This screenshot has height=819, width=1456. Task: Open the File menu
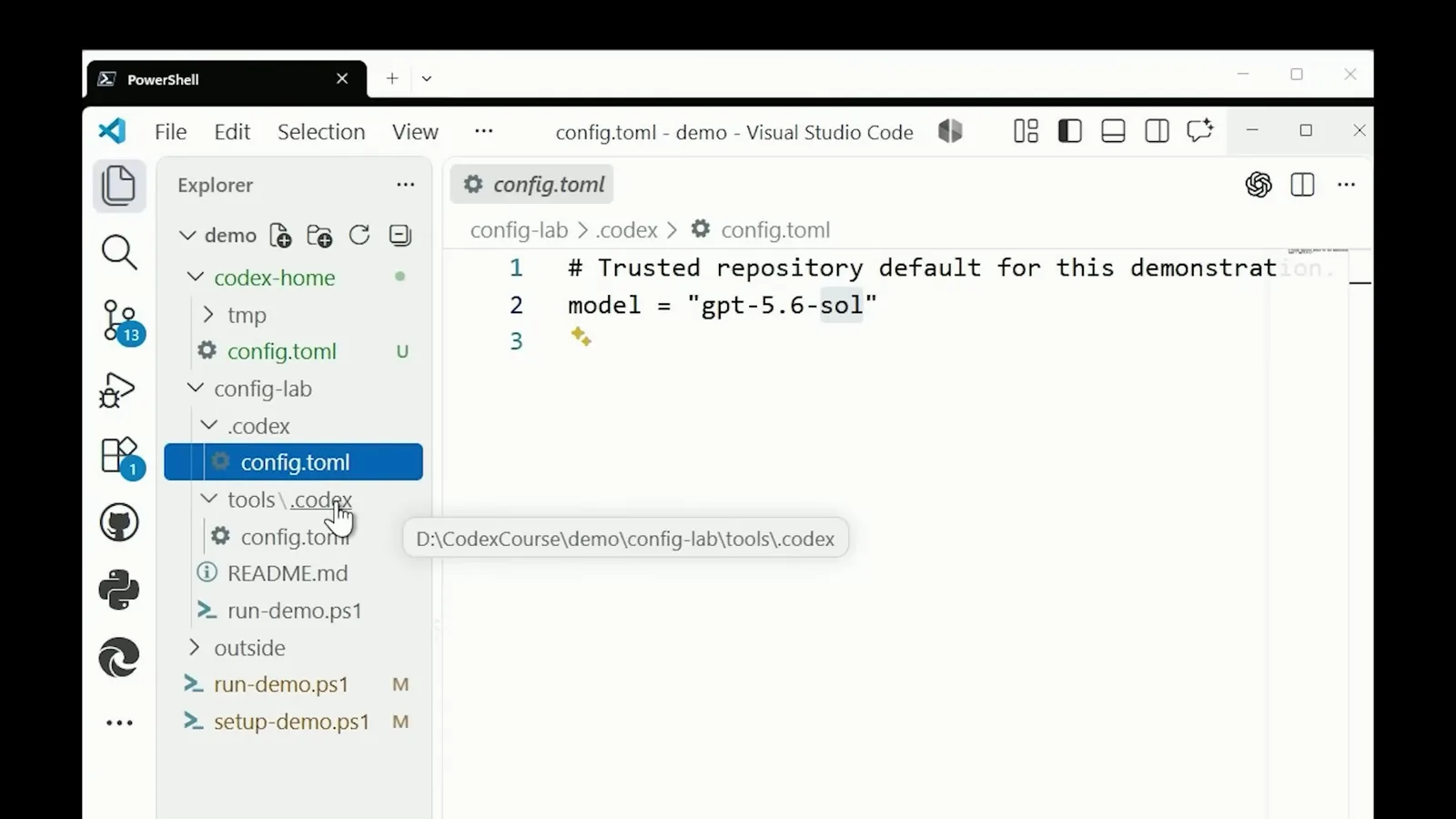pos(170,132)
